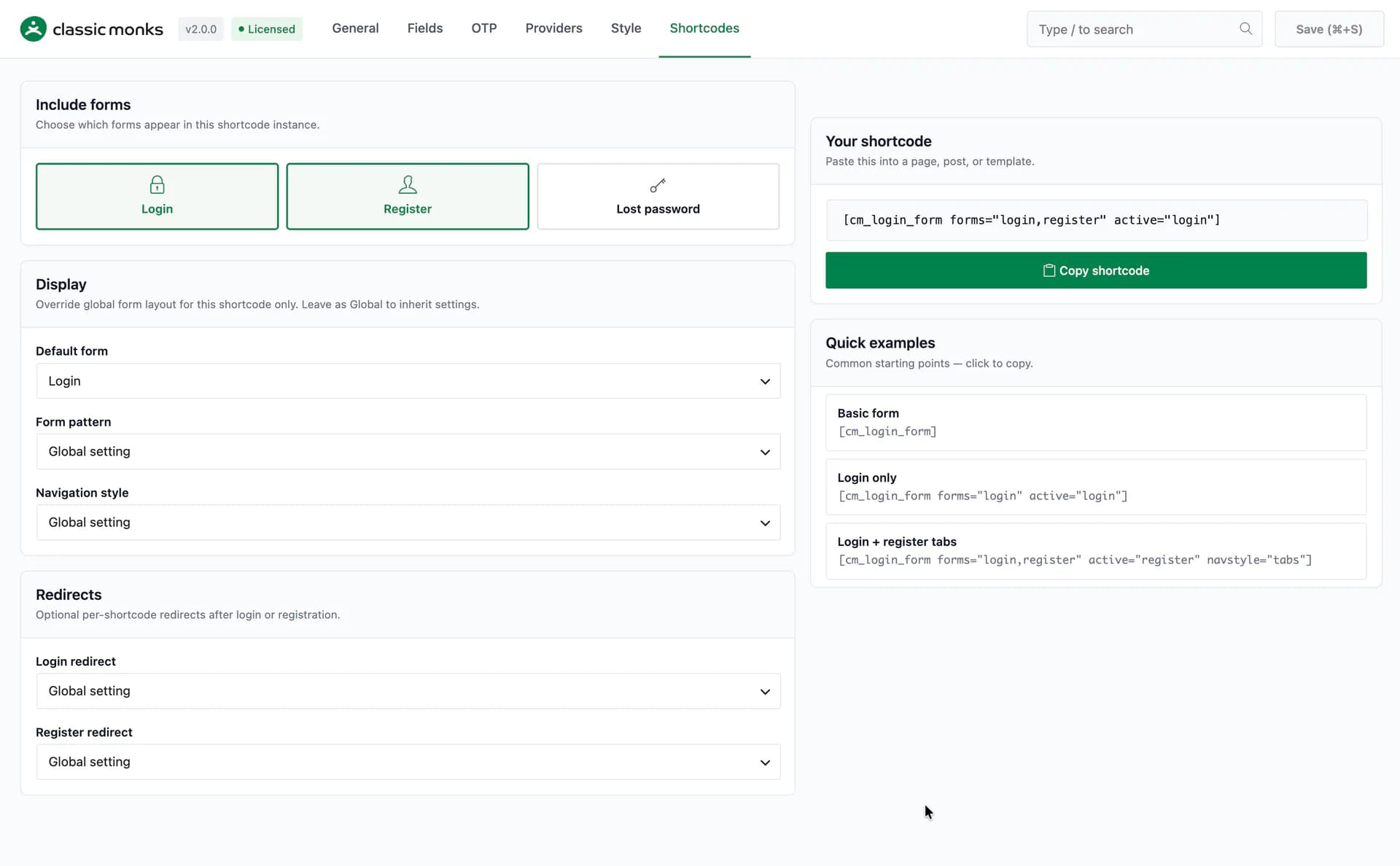1400x866 pixels.
Task: Toggle the Login form inclusion
Action: 157,196
